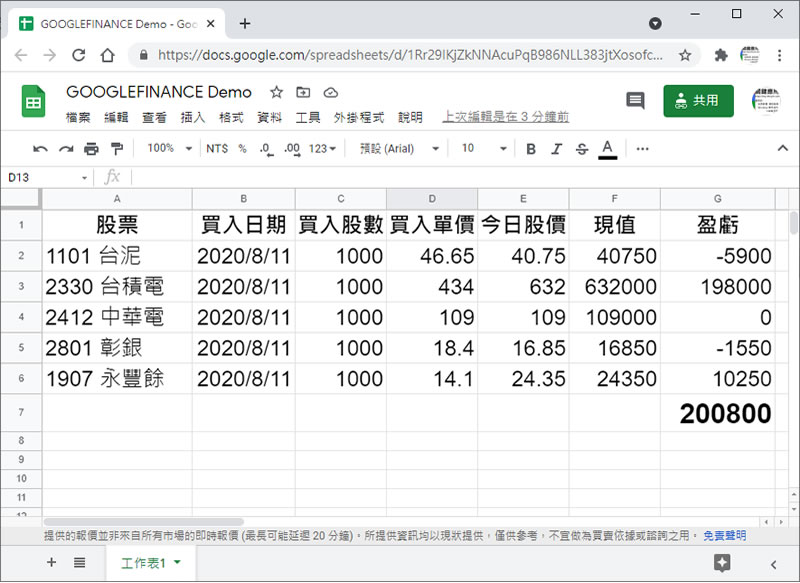This screenshot has width=800, height=583.
Task: Decrease decimal places icon
Action: (266, 149)
